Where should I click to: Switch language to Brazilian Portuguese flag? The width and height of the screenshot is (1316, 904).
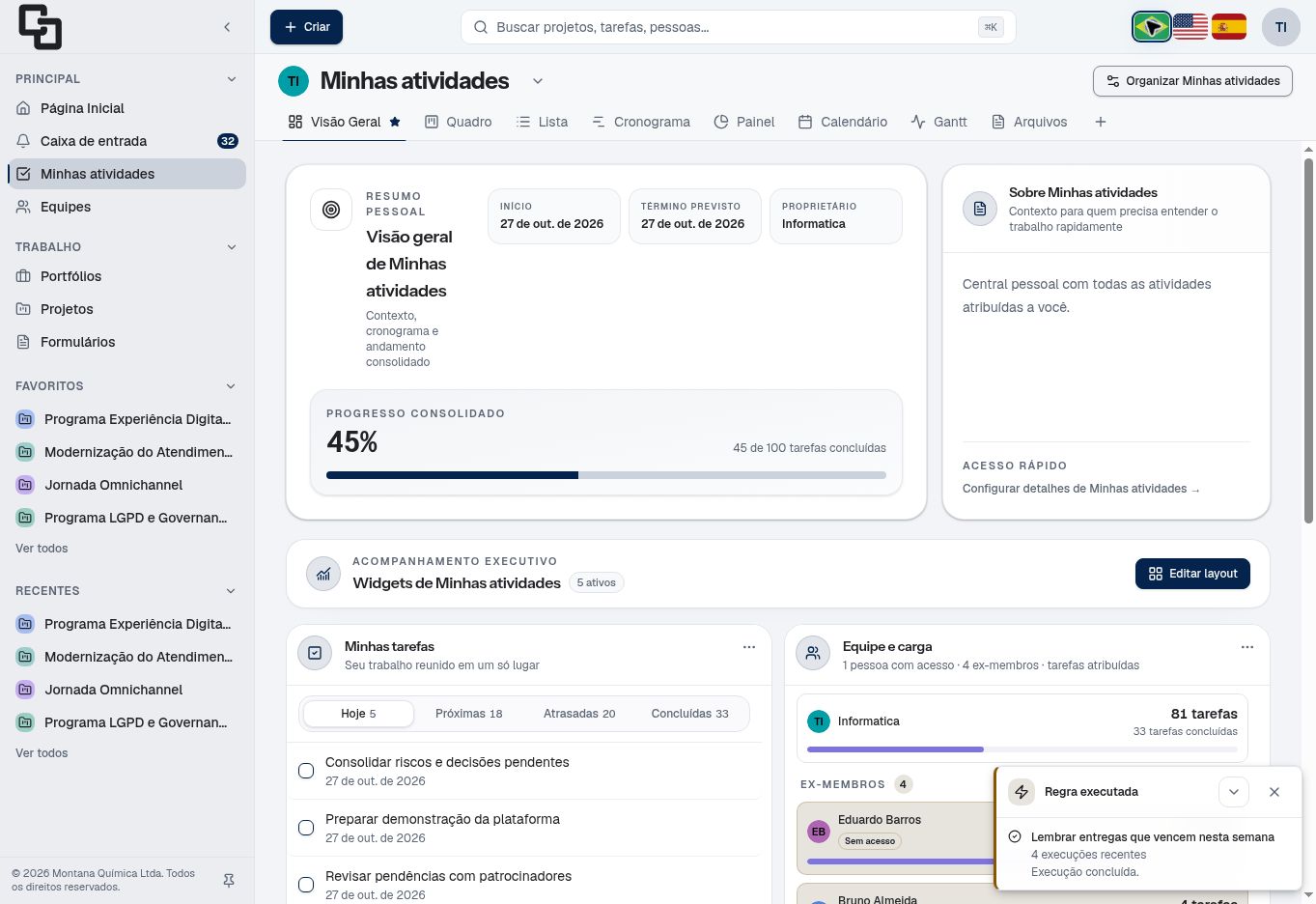pos(1152,27)
